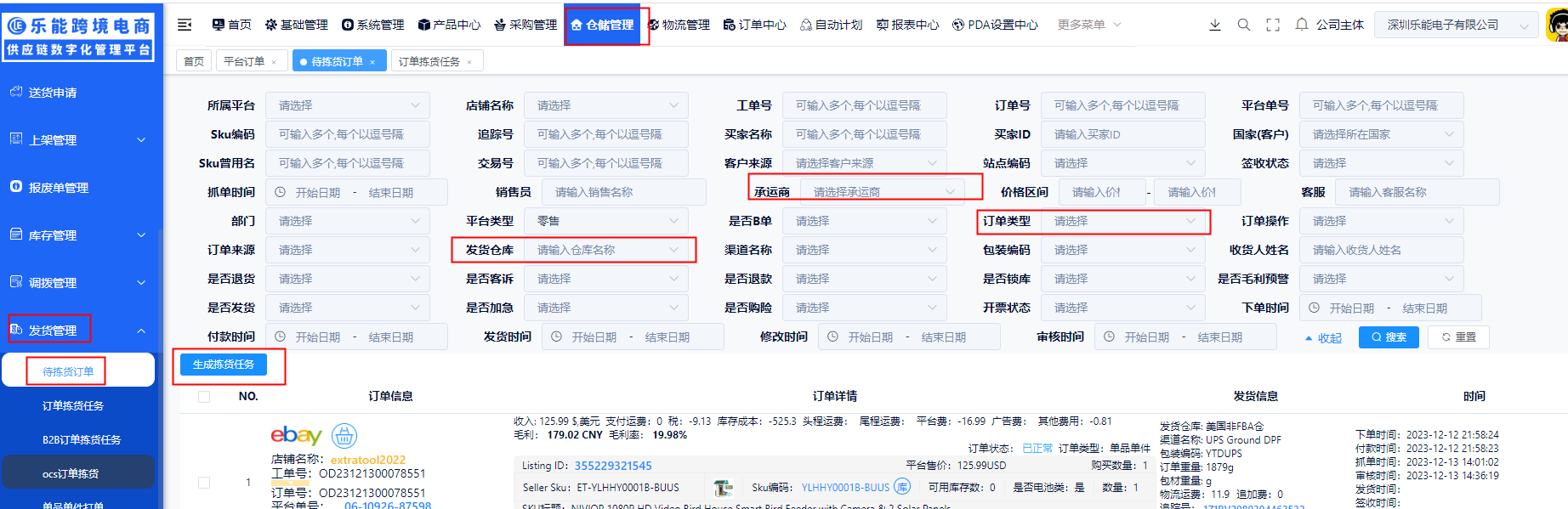
Task: Open the 所属平台 dropdown
Action: 347,105
